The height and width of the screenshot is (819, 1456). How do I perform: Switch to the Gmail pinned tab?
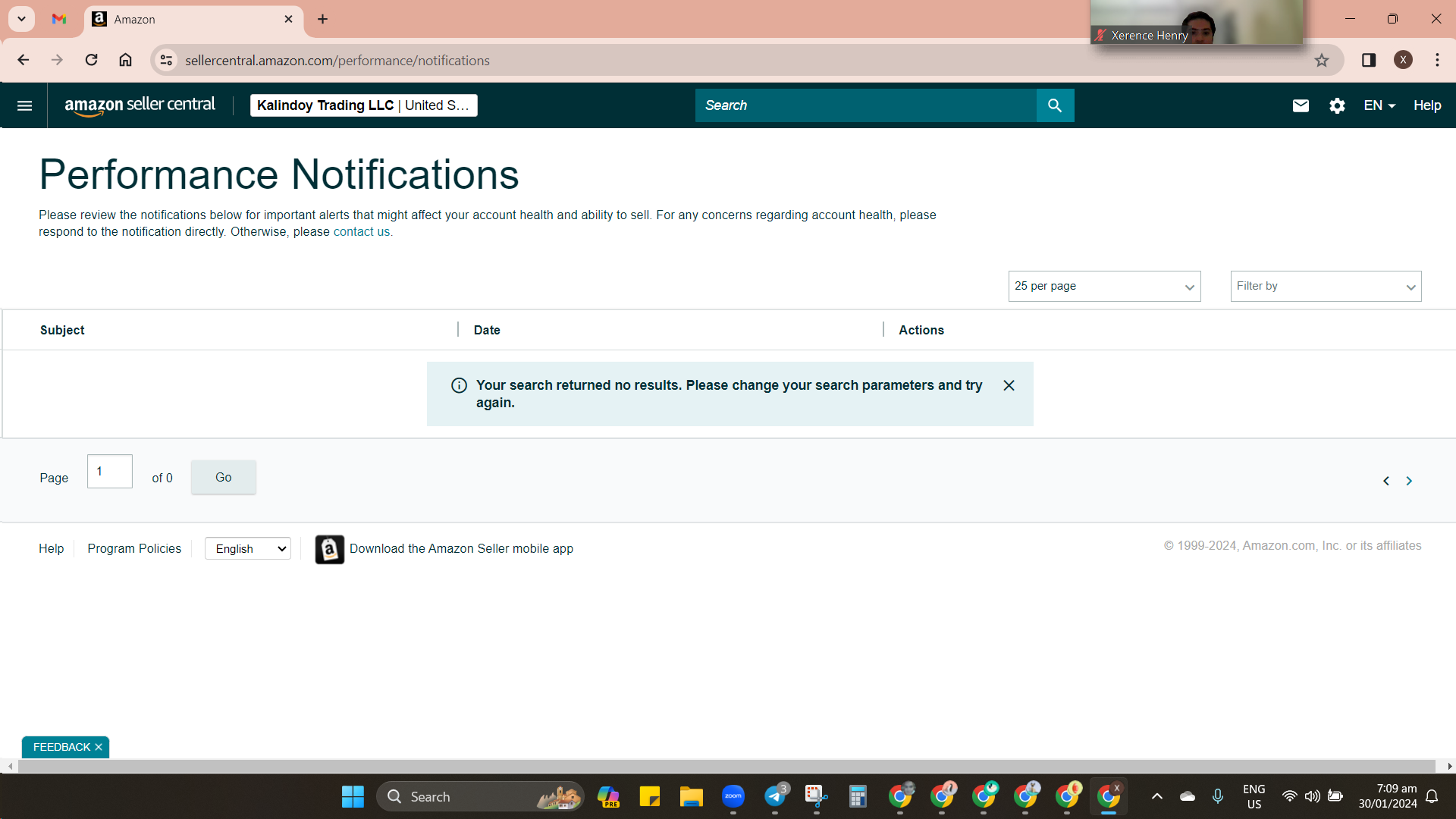(59, 19)
